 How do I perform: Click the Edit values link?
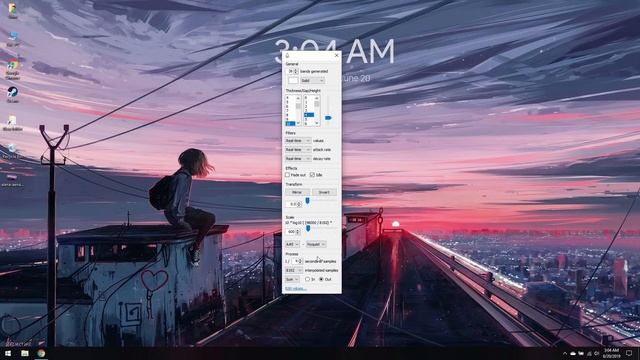tap(296, 289)
